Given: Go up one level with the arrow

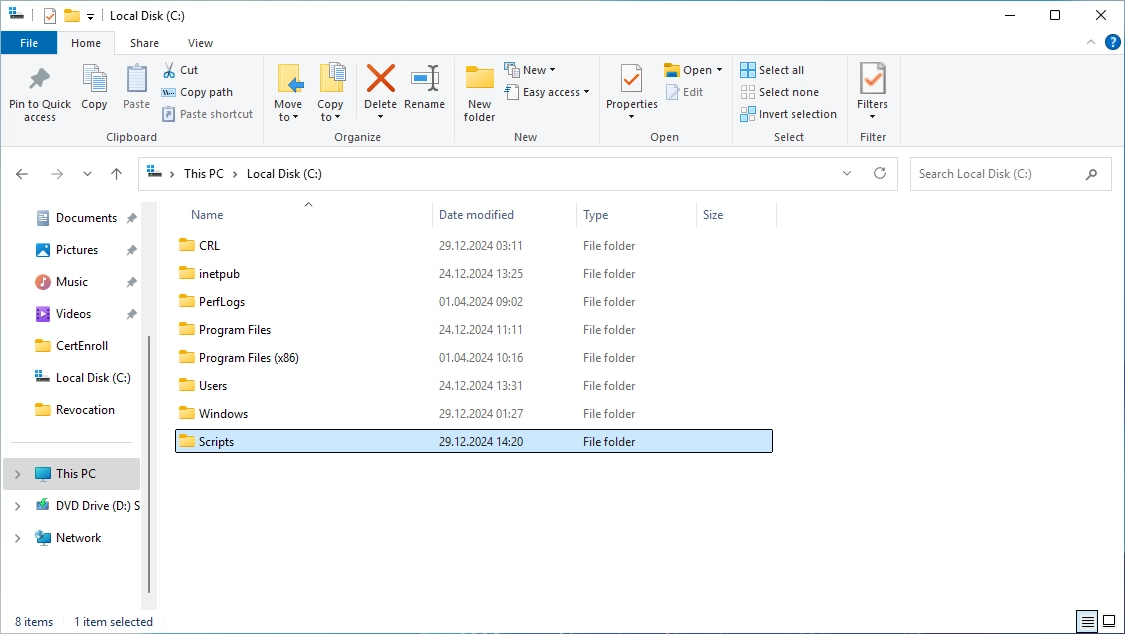Looking at the screenshot, I should tap(116, 174).
